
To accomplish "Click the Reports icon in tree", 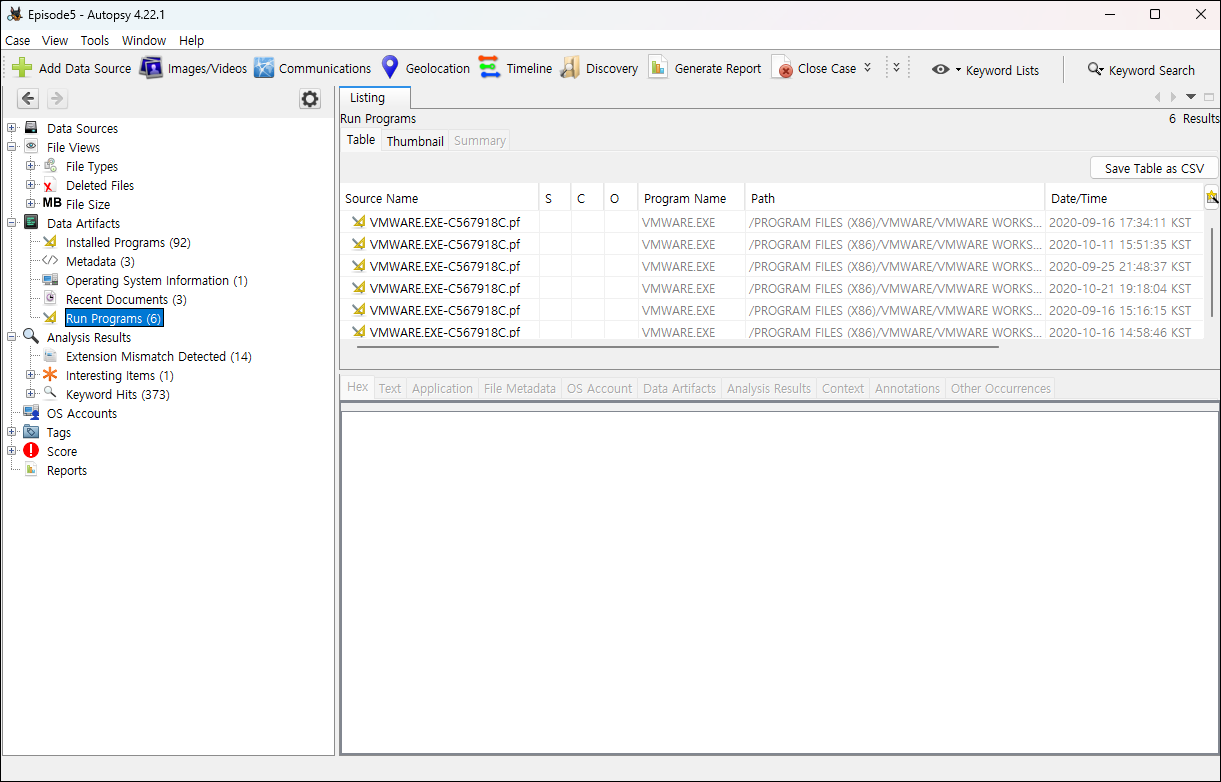I will pyautogui.click(x=31, y=470).
